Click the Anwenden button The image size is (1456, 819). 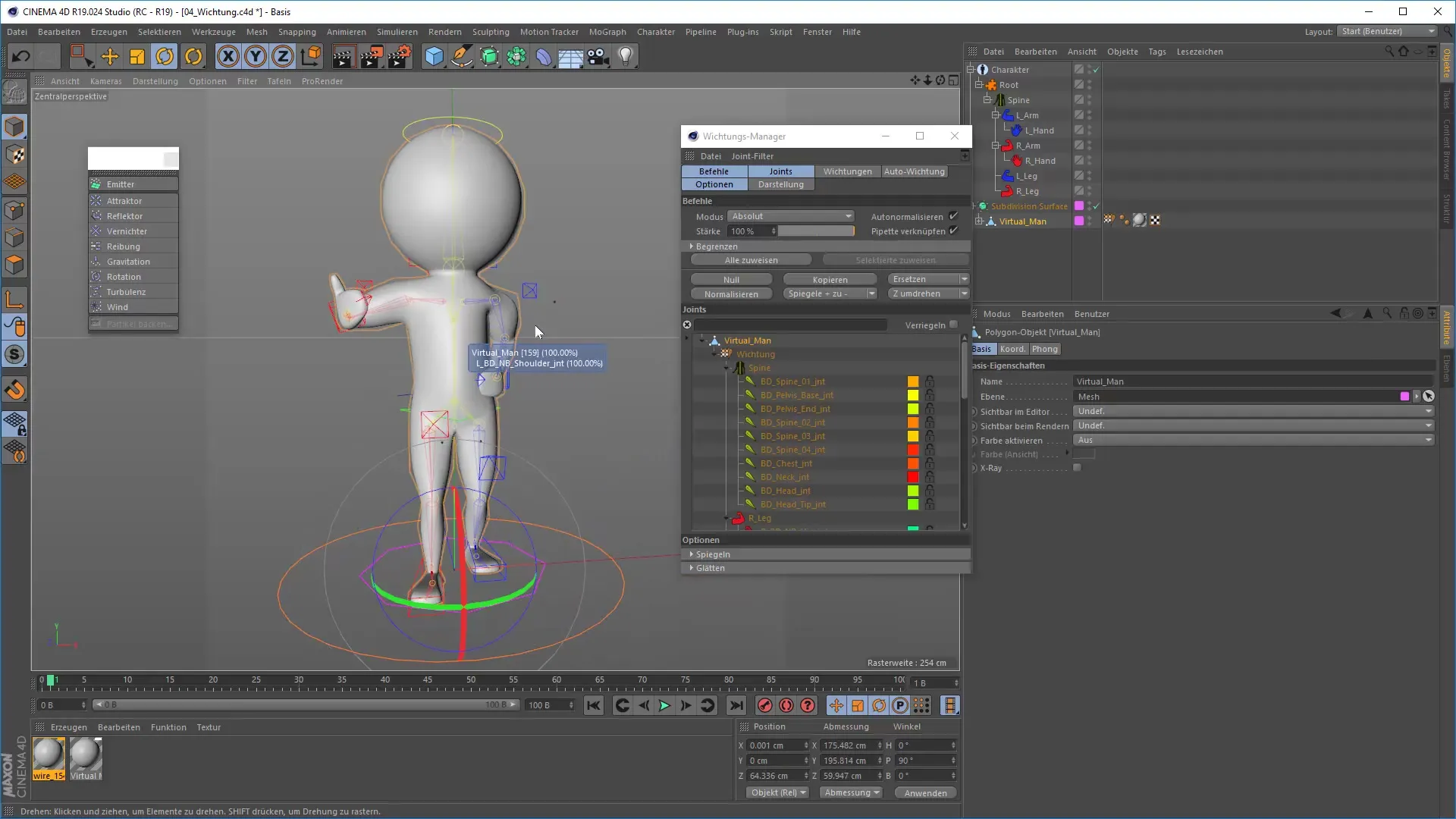pyautogui.click(x=925, y=793)
